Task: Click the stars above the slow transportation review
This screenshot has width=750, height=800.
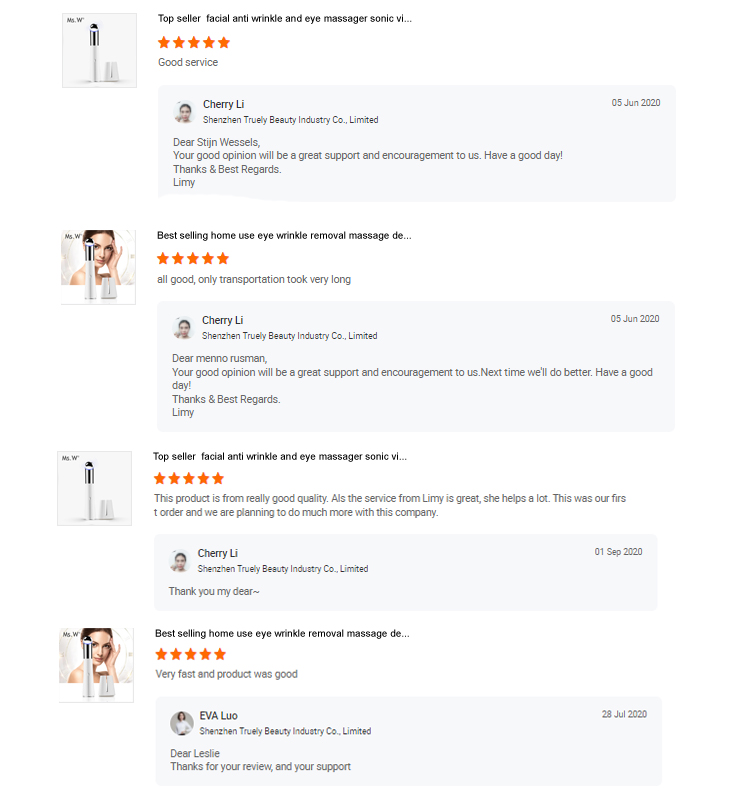Action: (x=193, y=259)
